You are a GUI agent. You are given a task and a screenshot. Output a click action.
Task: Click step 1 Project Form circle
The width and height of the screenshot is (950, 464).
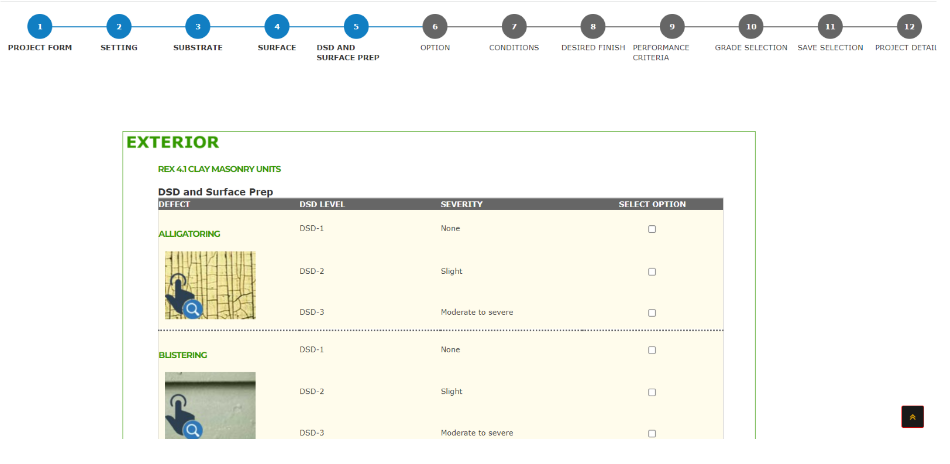click(39, 26)
